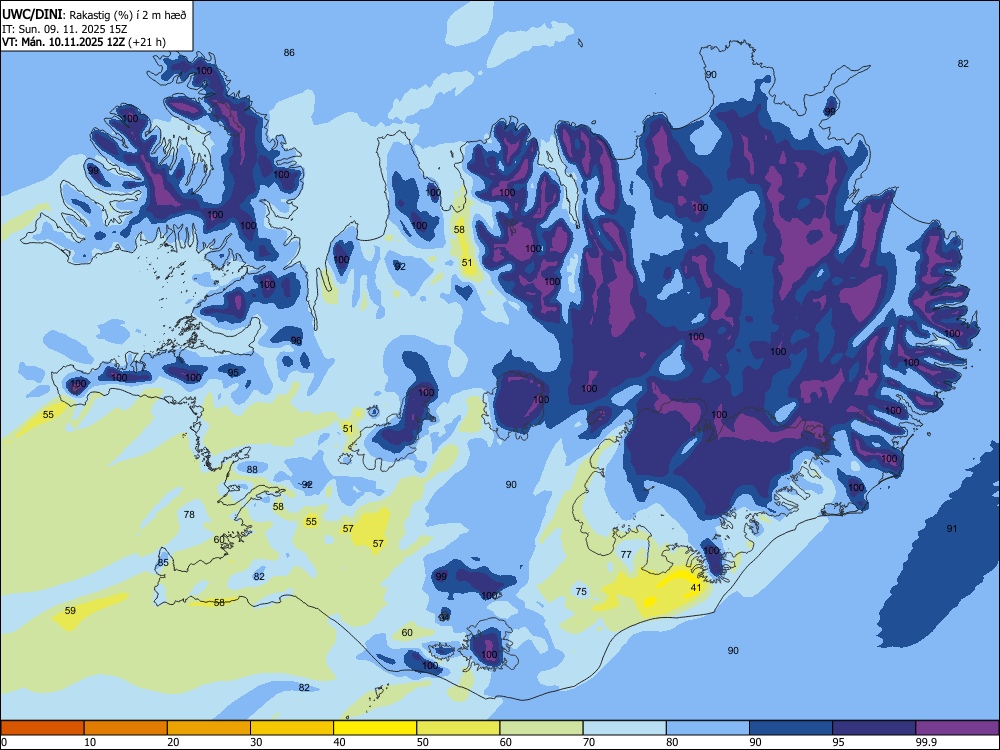
Task: Pick the dark orange 0–10 legend swatch
Action: click(42, 728)
